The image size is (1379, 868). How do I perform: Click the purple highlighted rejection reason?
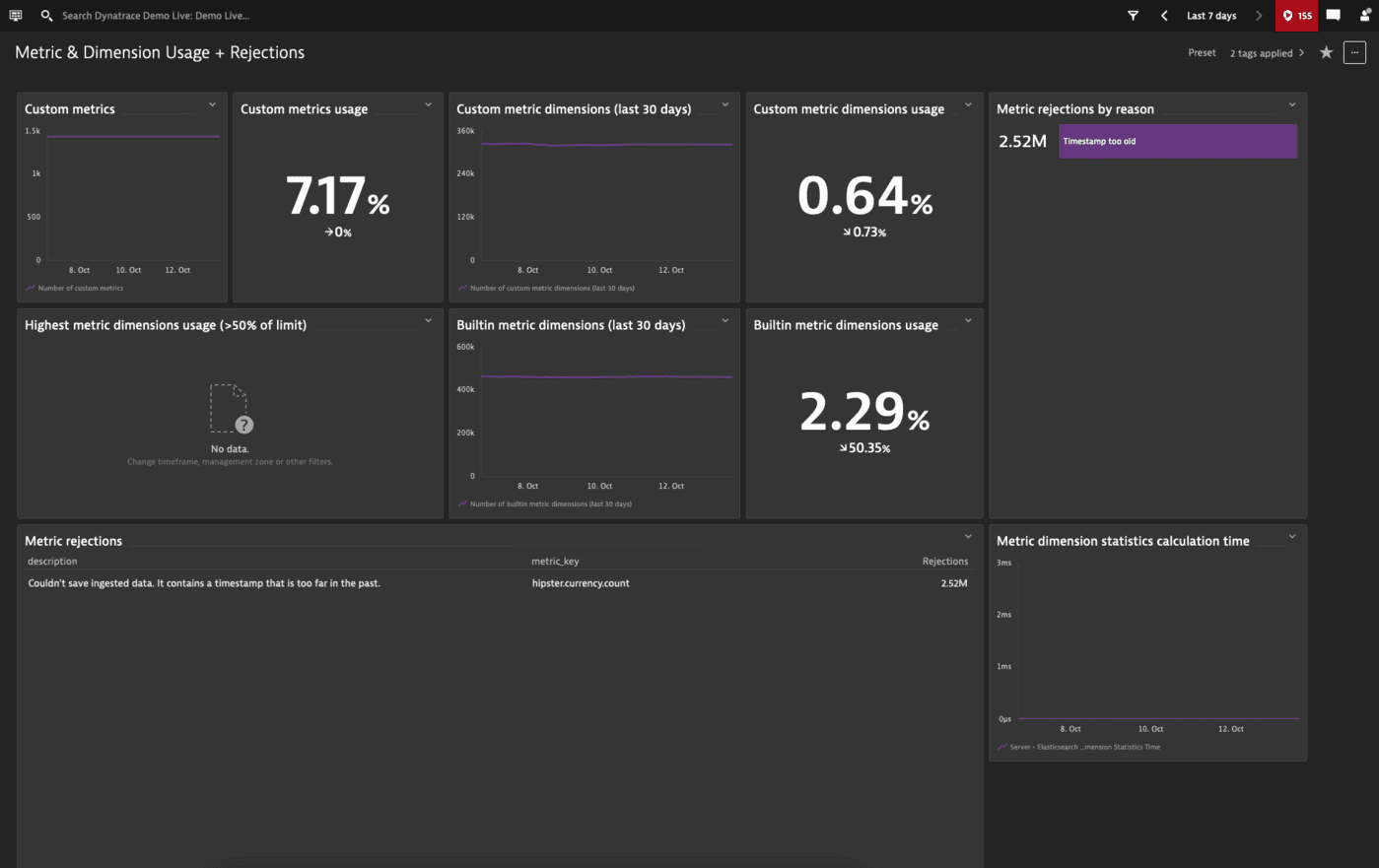tap(1177, 141)
